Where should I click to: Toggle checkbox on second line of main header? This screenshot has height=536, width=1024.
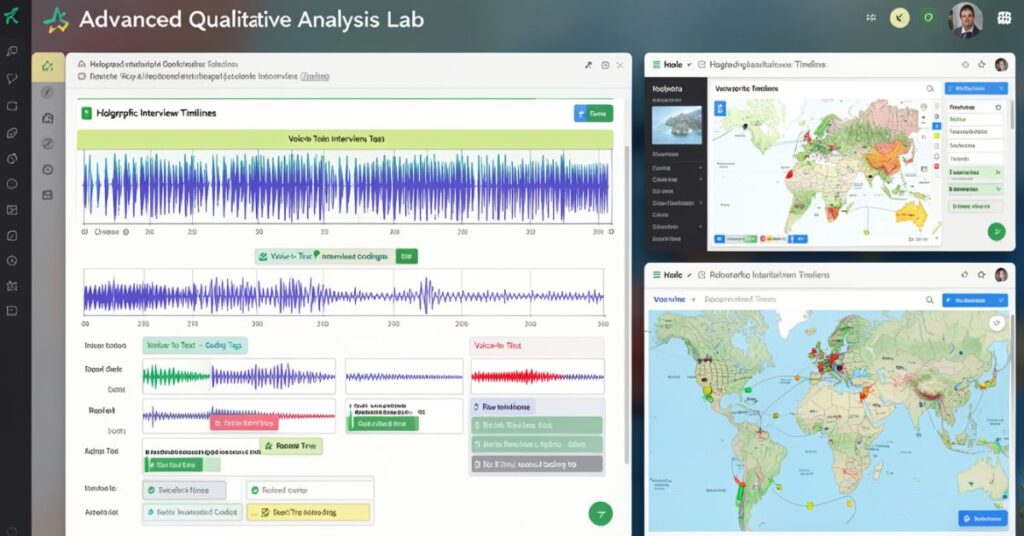pyautogui.click(x=82, y=76)
